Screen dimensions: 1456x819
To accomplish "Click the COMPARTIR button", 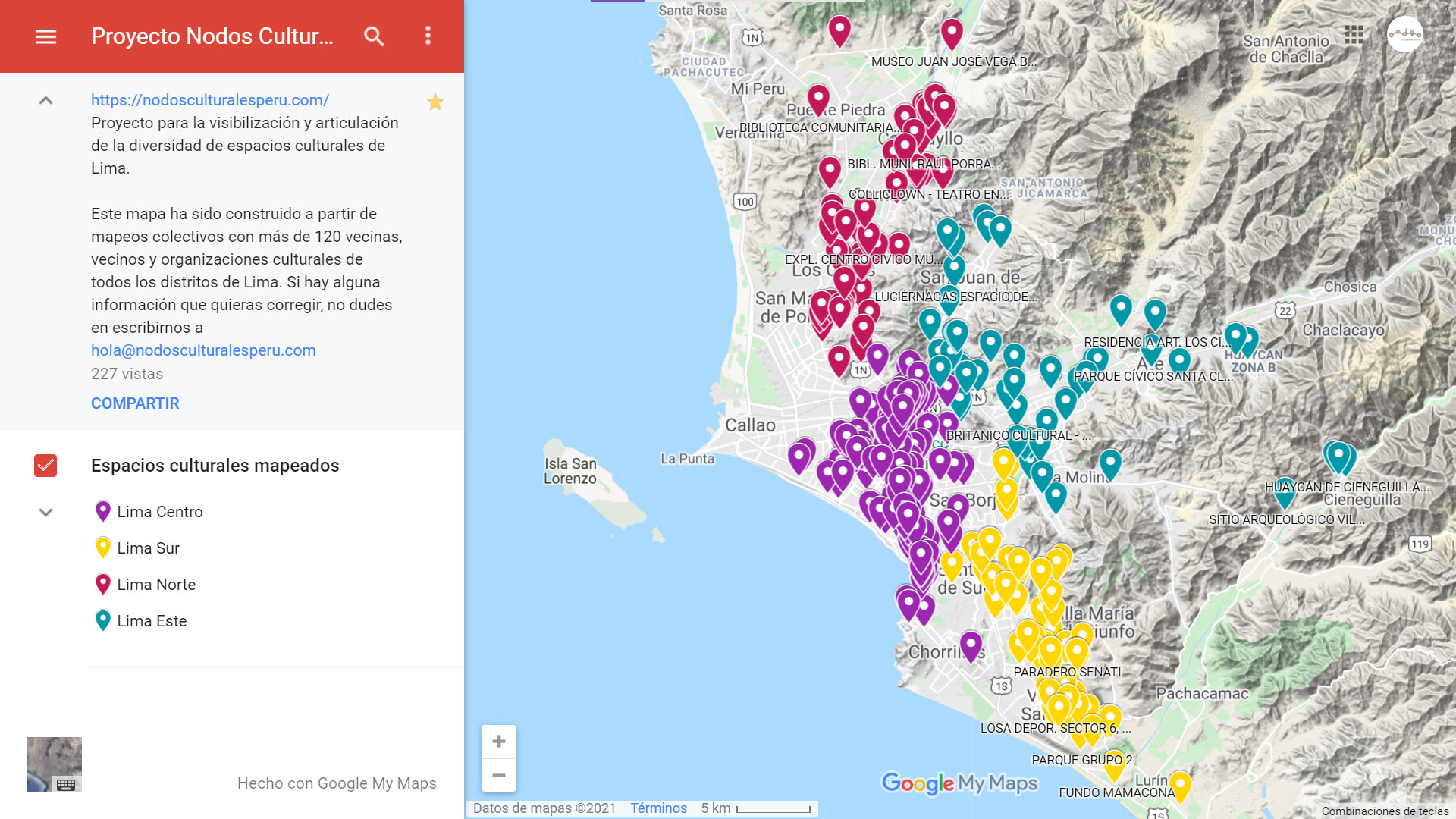I will (x=135, y=403).
